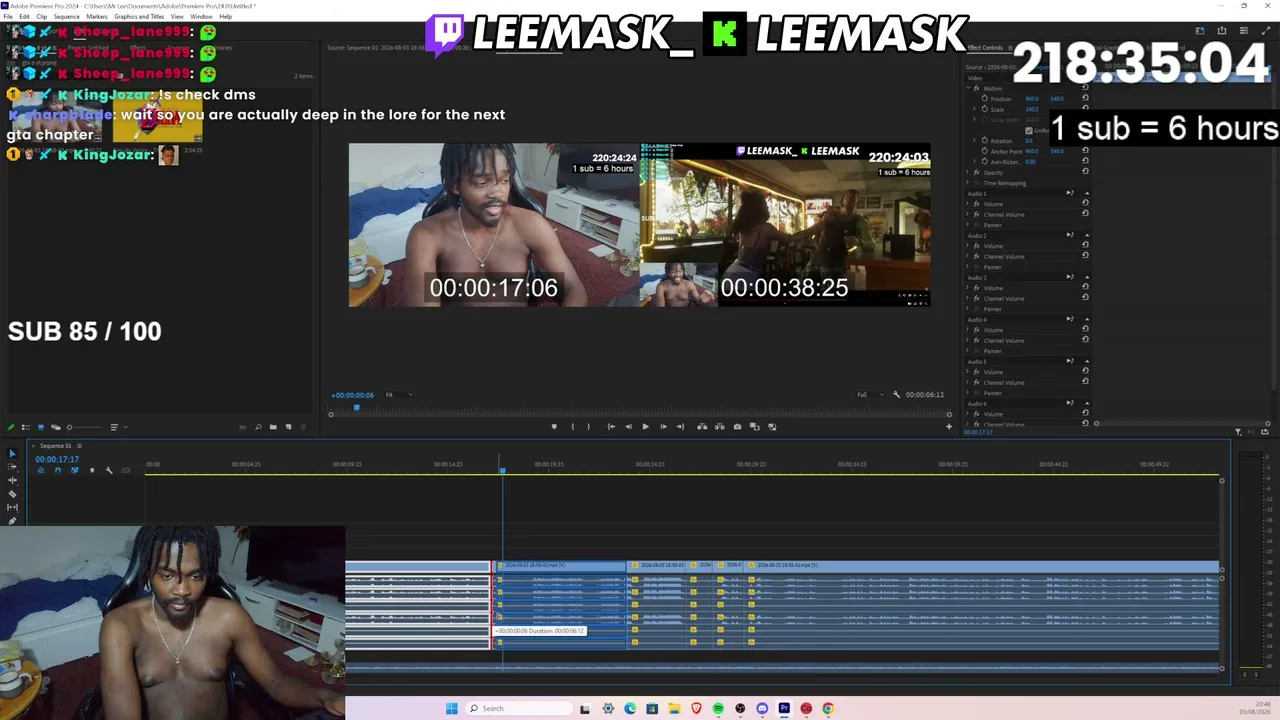This screenshot has height=720, width=1280.
Task: Open the Clip menu
Action: (41, 17)
